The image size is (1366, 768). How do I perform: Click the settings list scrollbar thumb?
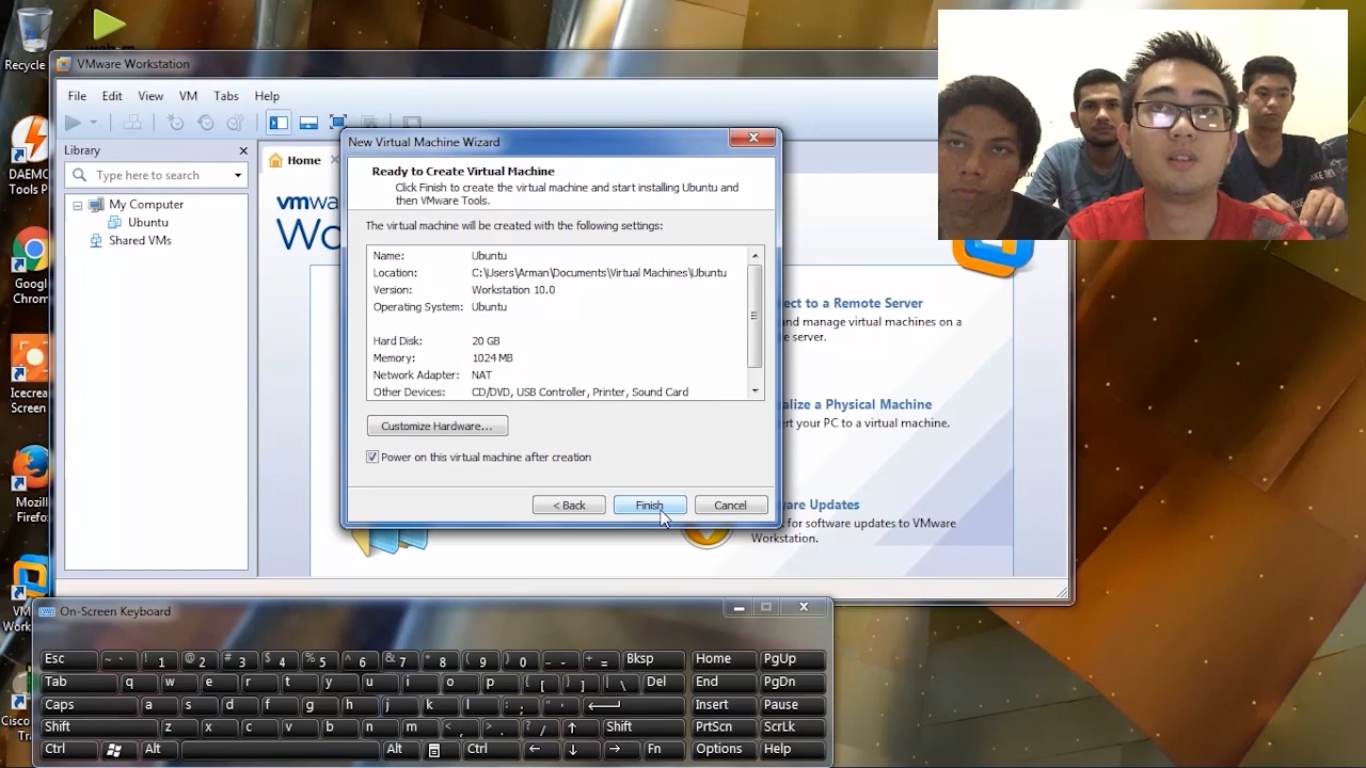[755, 316]
